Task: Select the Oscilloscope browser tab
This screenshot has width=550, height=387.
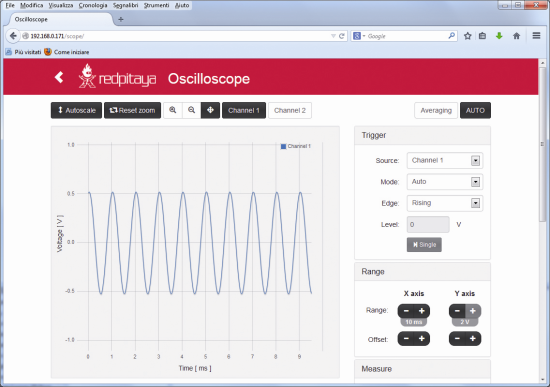Action: pos(60,19)
